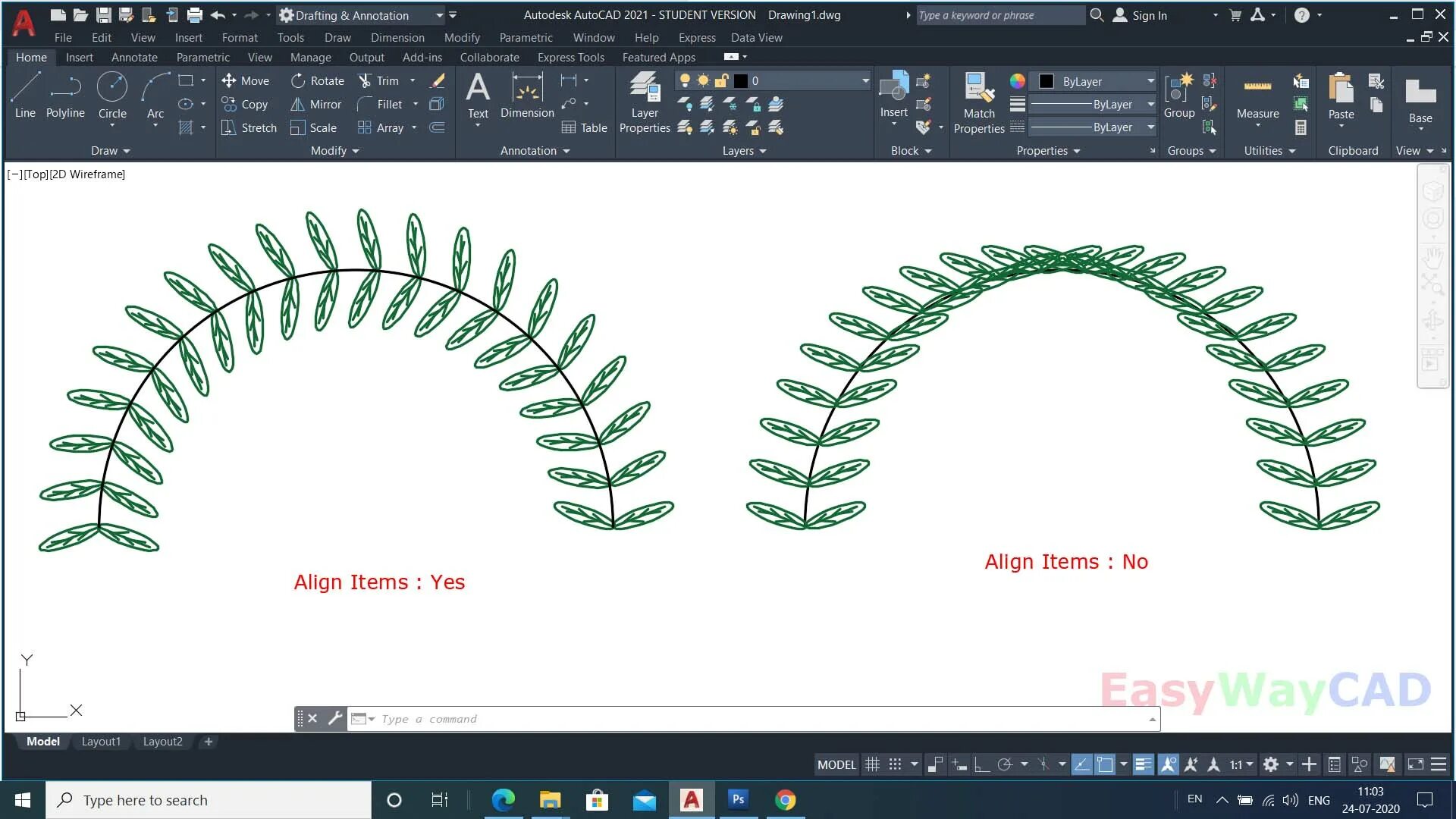Select the Line tool
Image resolution: width=1456 pixels, height=819 pixels.
(x=25, y=95)
